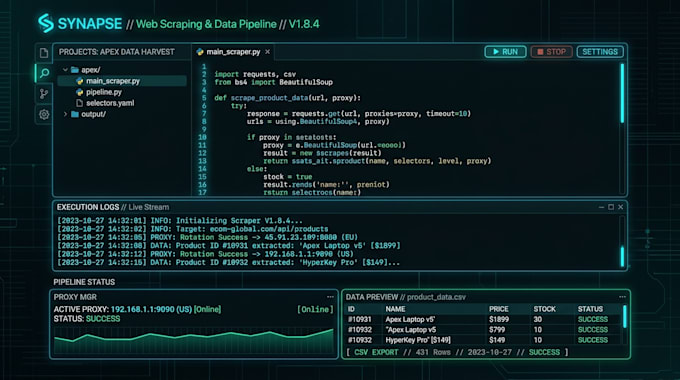
Task: Click line number 10 in the gutter
Action: (x=202, y=137)
